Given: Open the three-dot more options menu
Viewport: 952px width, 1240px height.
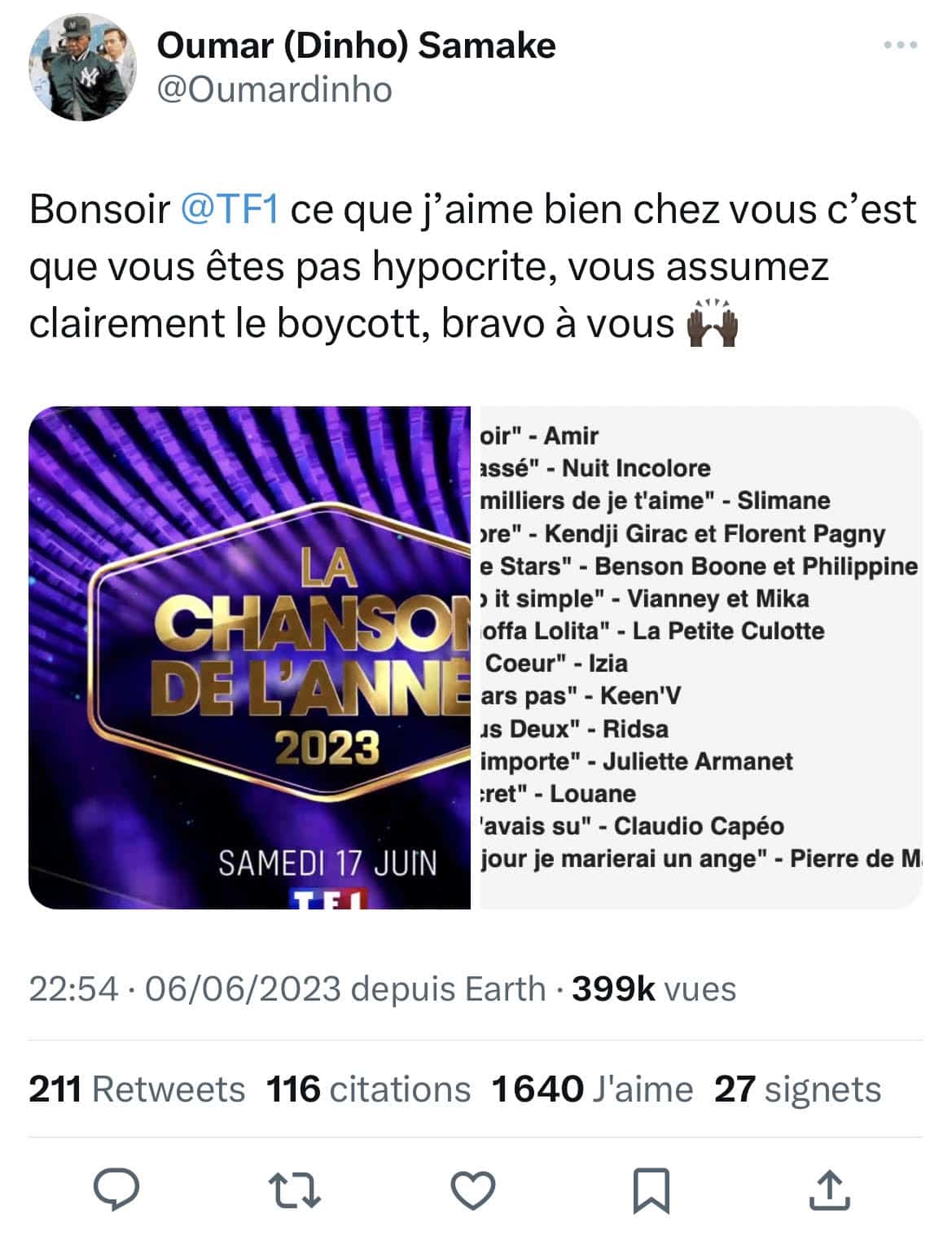Looking at the screenshot, I should point(901,46).
